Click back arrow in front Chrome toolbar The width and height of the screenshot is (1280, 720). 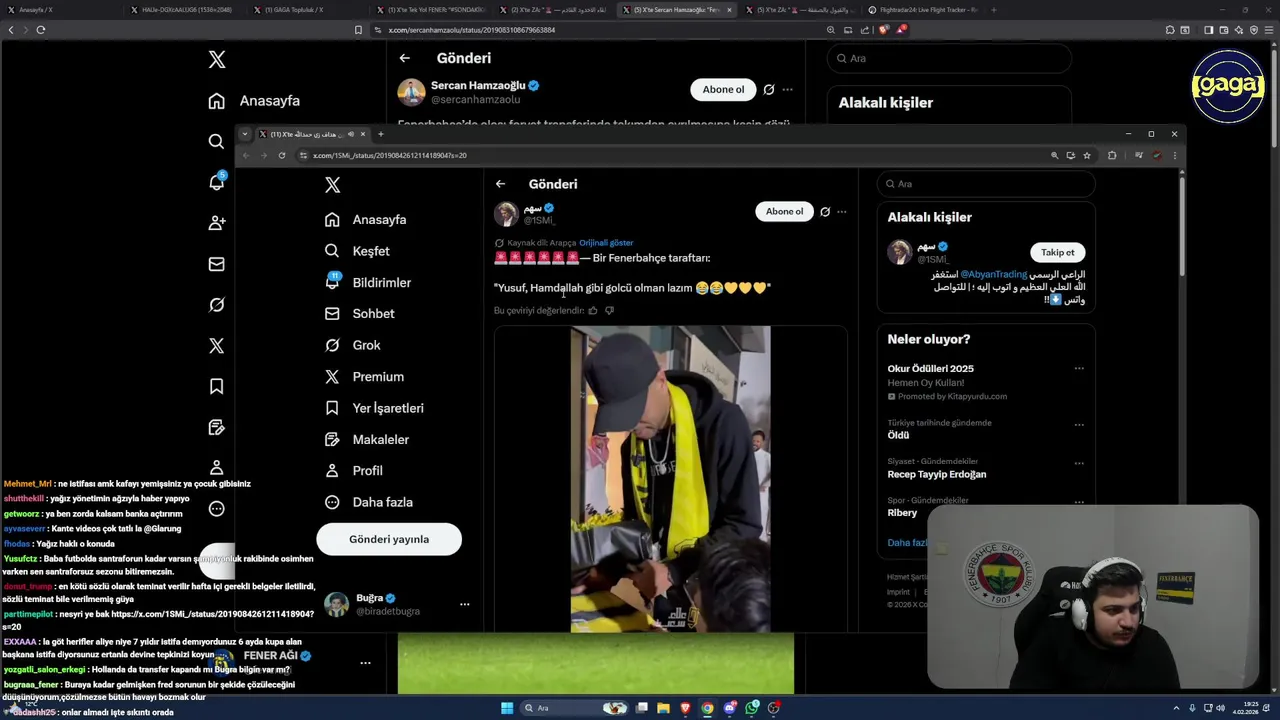246,155
